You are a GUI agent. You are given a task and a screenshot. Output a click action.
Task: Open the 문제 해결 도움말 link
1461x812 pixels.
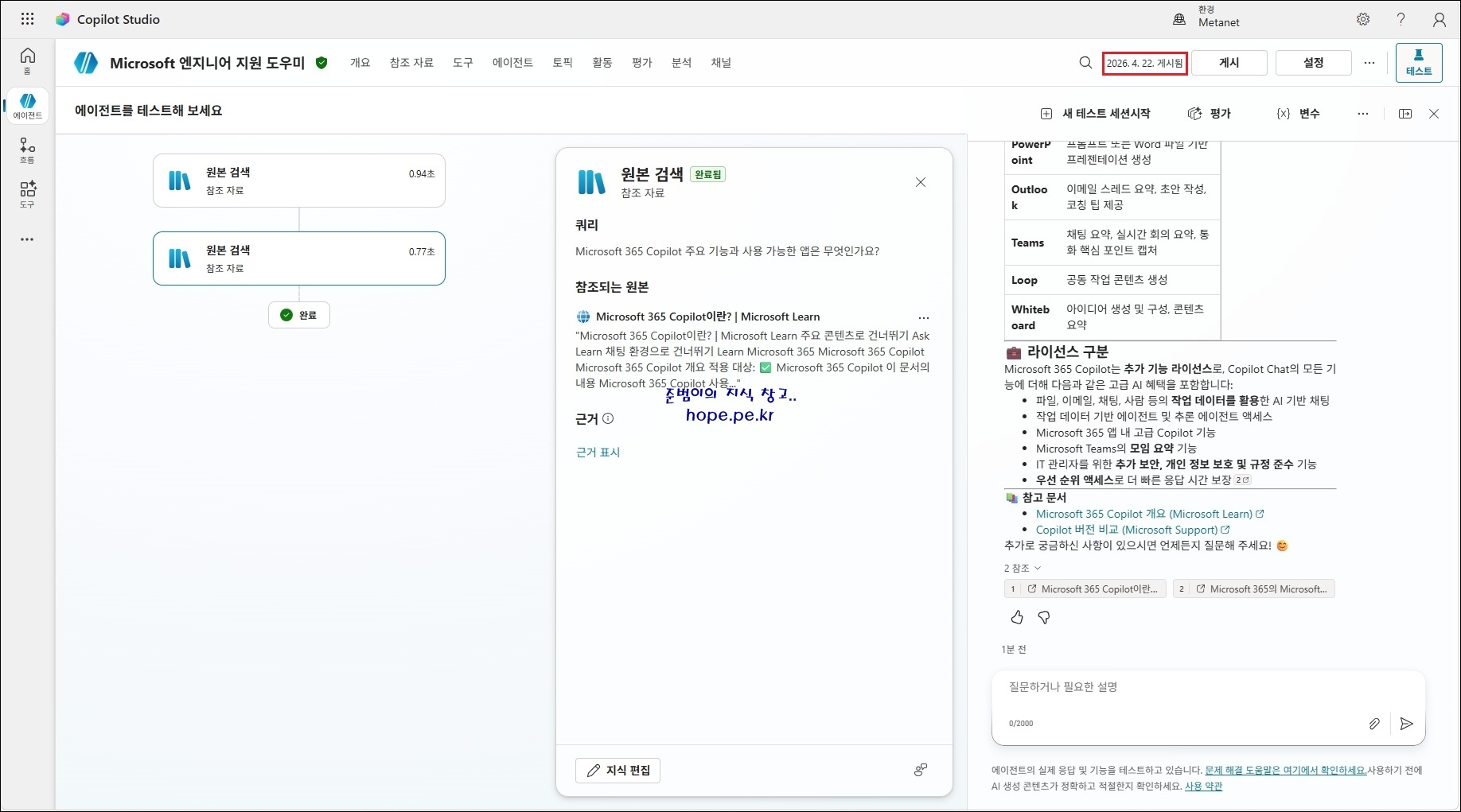pos(1286,770)
